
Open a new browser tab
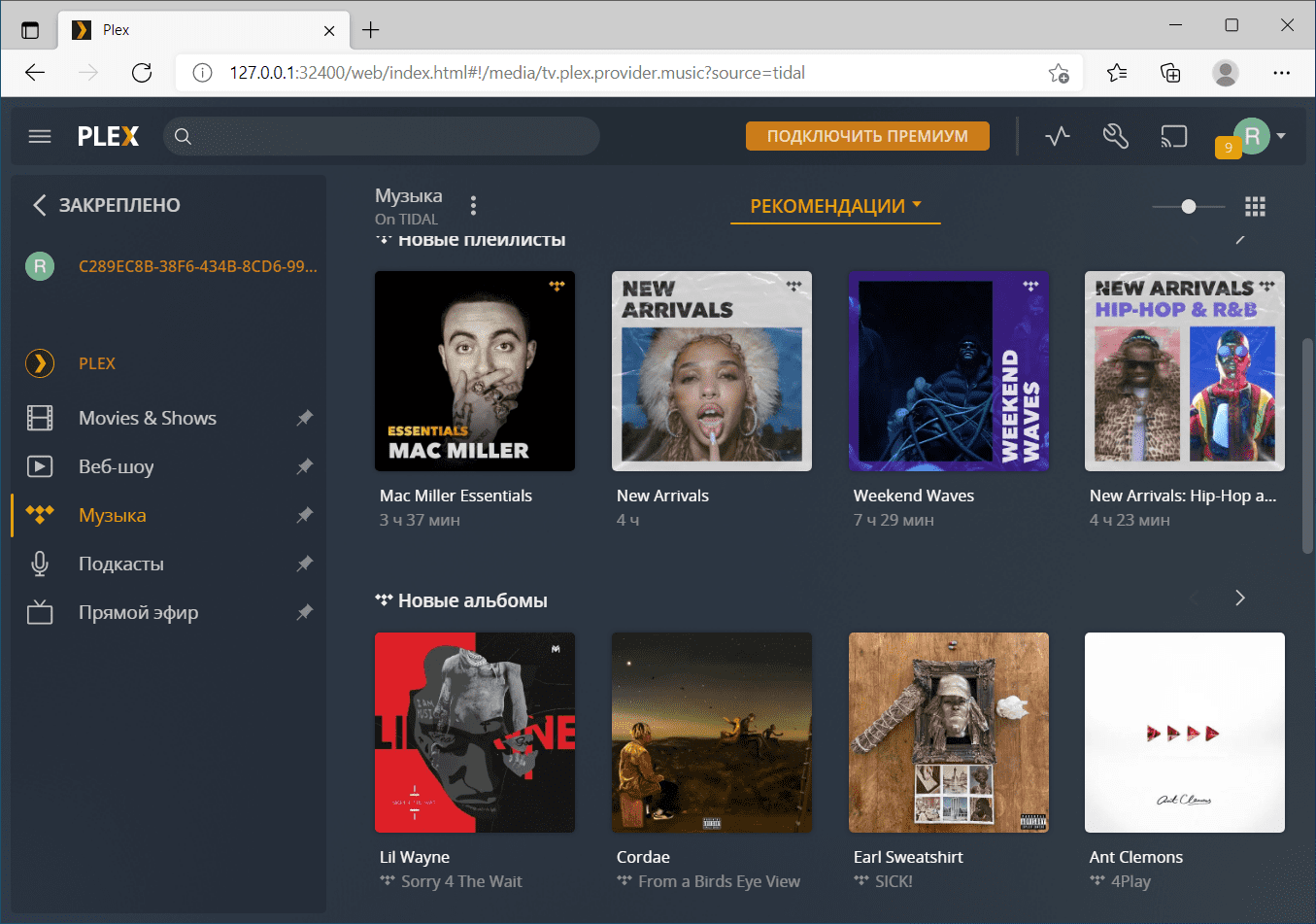click(x=370, y=30)
